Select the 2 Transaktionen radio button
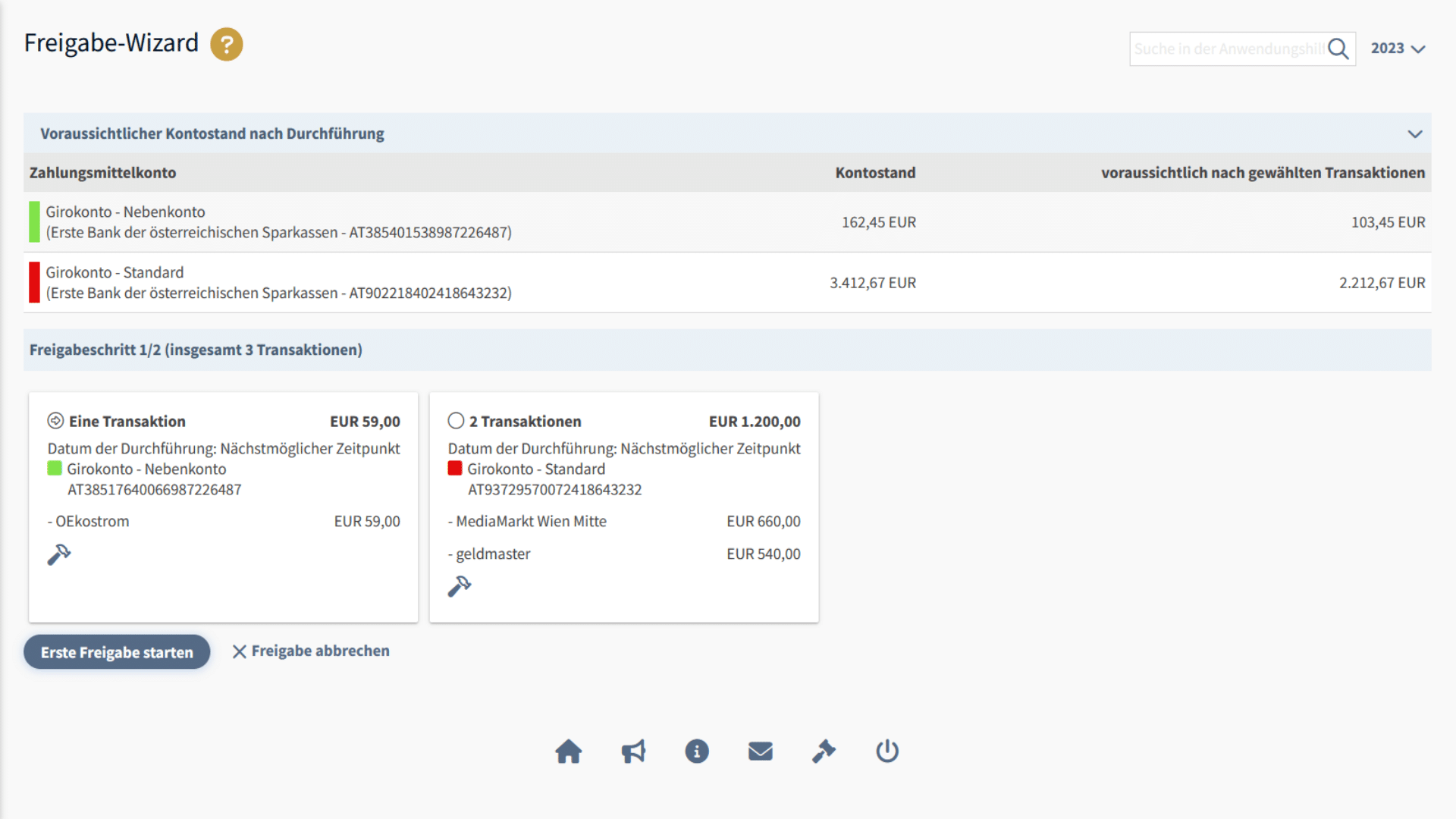Viewport: 1456px width, 819px height. pos(456,421)
